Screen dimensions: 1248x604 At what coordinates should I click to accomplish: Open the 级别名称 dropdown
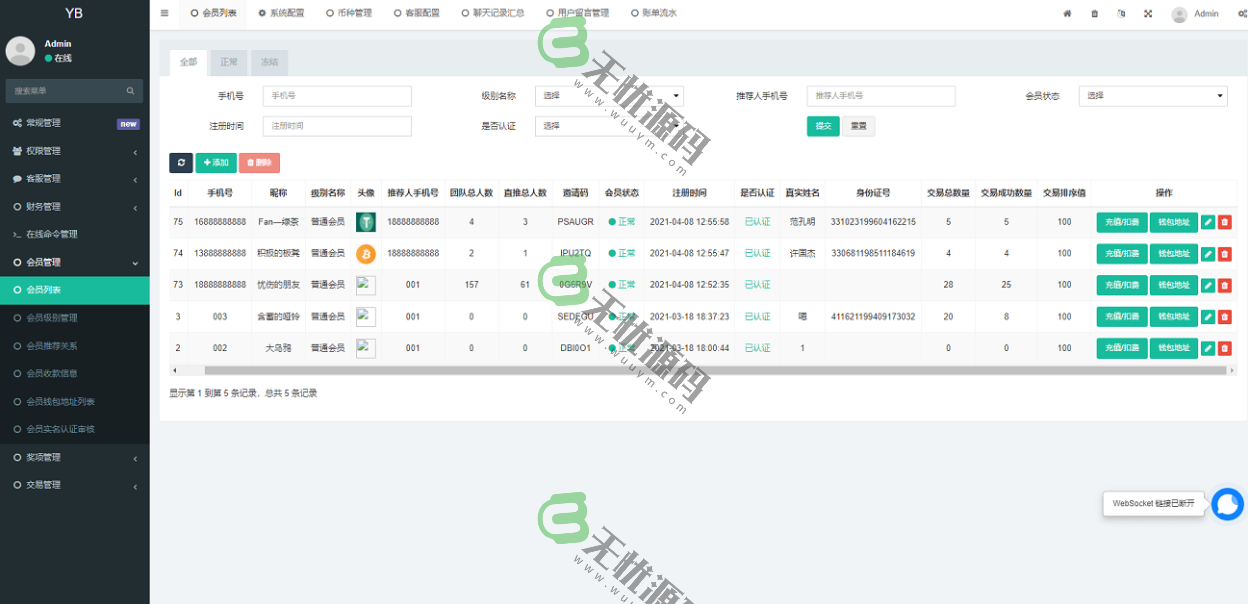(609, 96)
